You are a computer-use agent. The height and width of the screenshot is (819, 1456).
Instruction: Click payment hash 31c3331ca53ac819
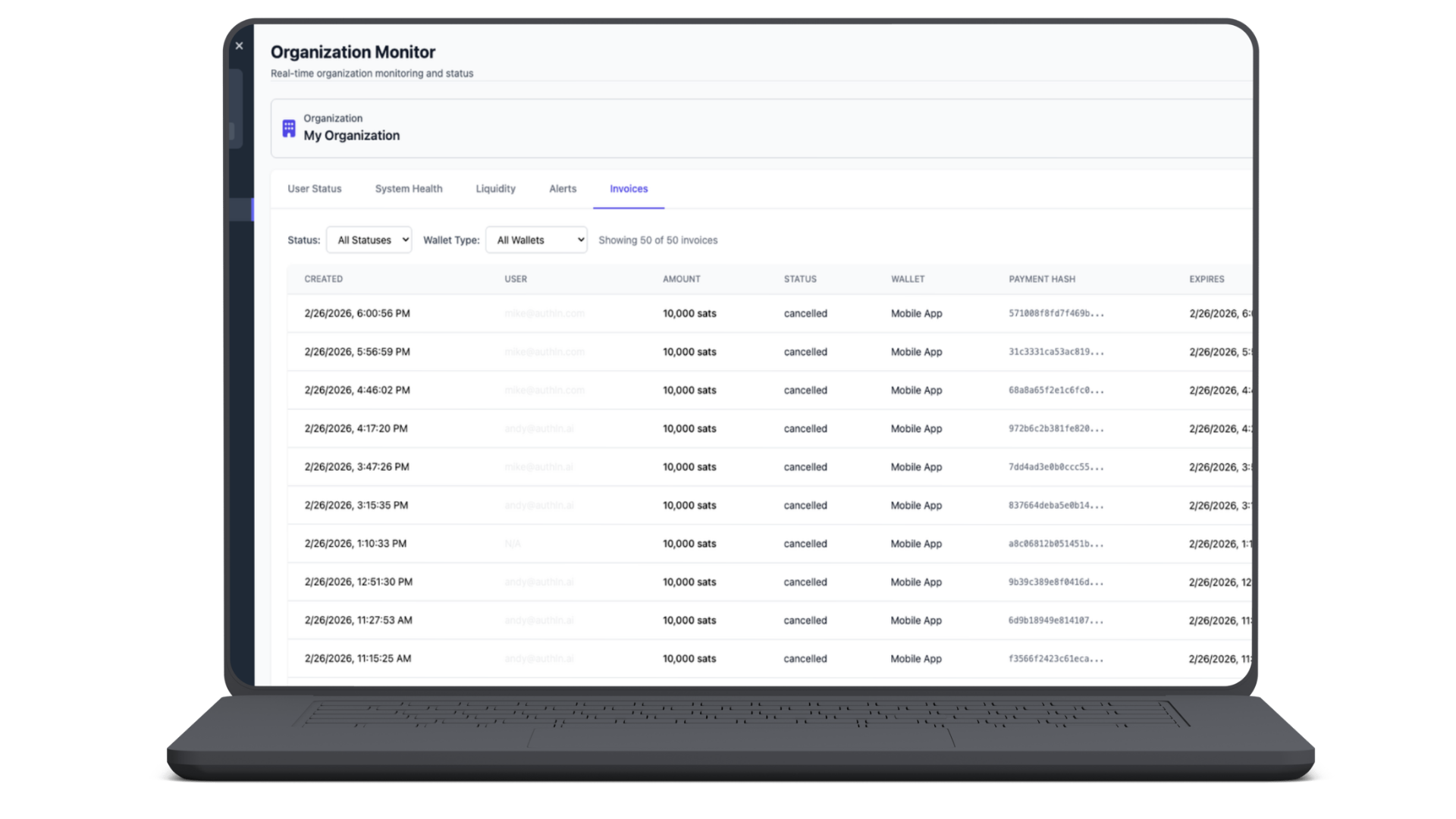click(x=1056, y=352)
